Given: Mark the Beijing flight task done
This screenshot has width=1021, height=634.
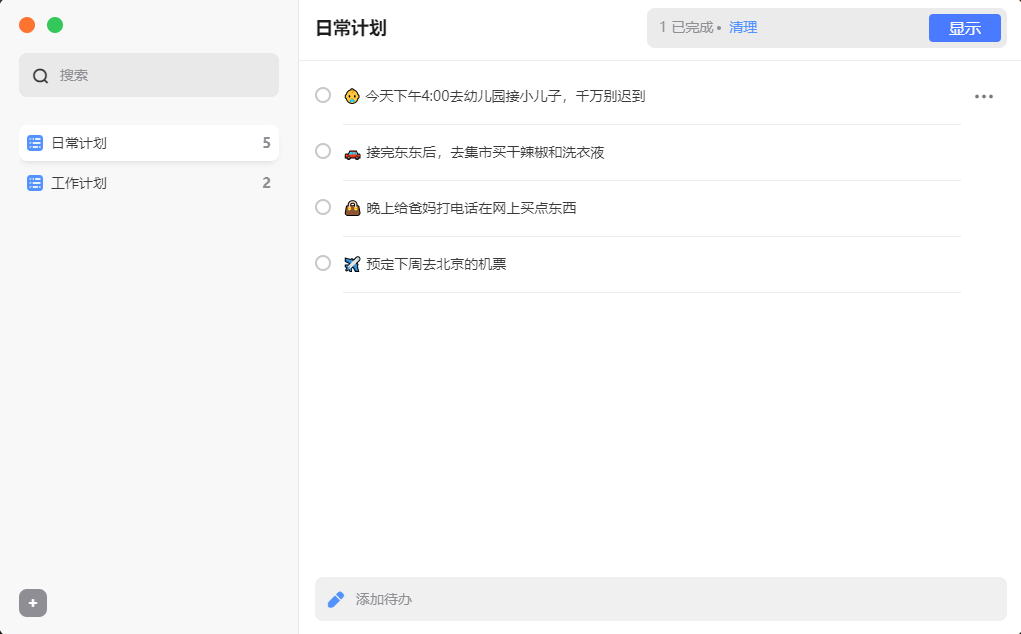Looking at the screenshot, I should [x=322, y=263].
